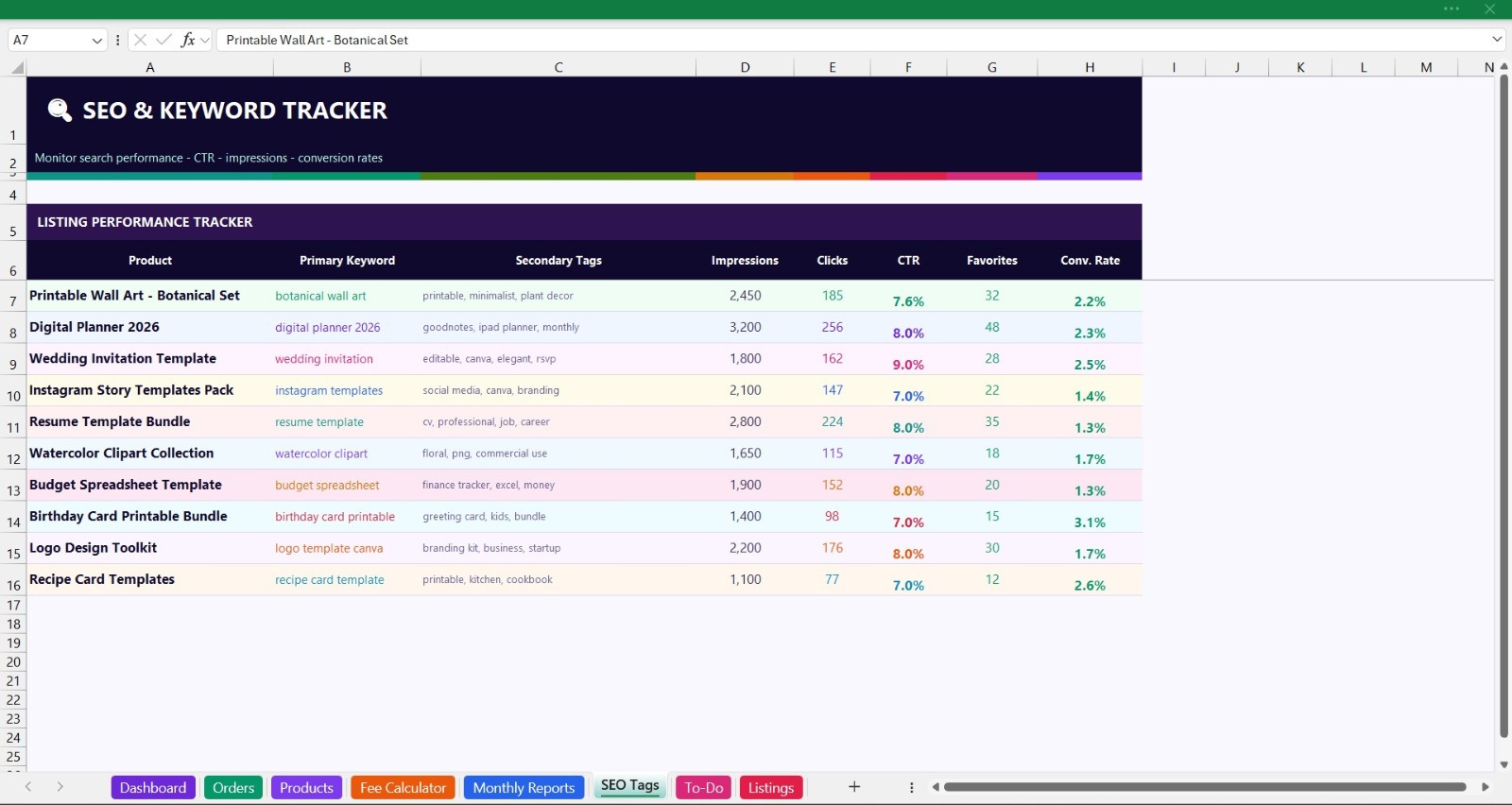Image resolution: width=1512 pixels, height=805 pixels.
Task: Click the Enter checkmark formula bar icon
Action: 163,40
